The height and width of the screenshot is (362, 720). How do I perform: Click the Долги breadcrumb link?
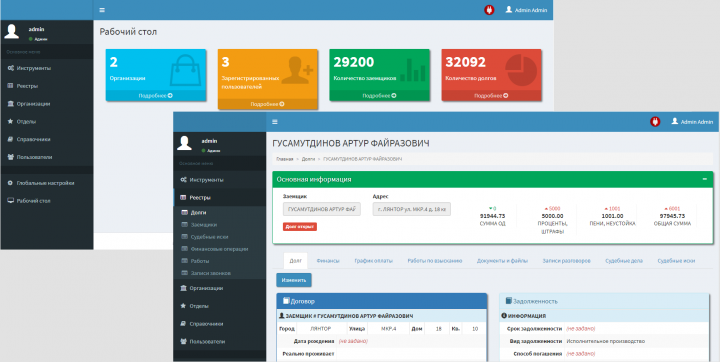(x=308, y=159)
